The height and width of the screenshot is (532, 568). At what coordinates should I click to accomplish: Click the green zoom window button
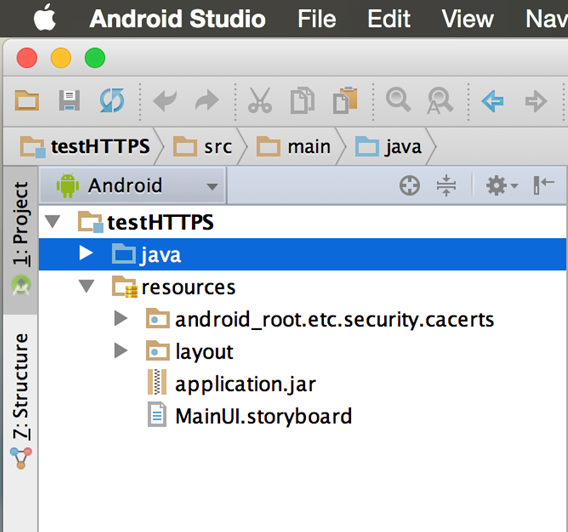point(95,58)
